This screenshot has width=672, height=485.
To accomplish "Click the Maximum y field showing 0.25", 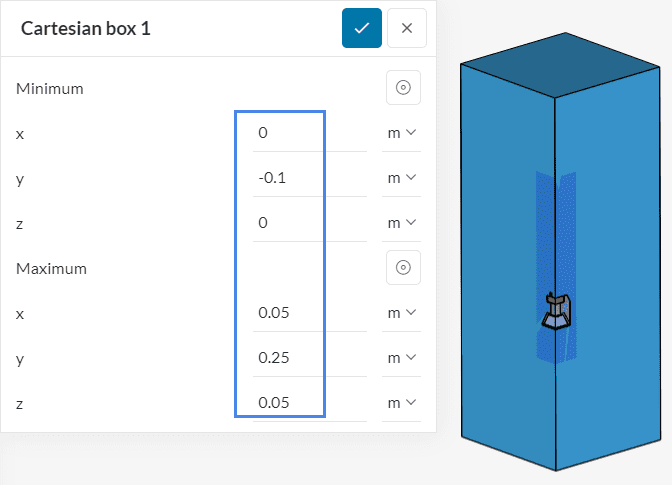I will [308, 358].
